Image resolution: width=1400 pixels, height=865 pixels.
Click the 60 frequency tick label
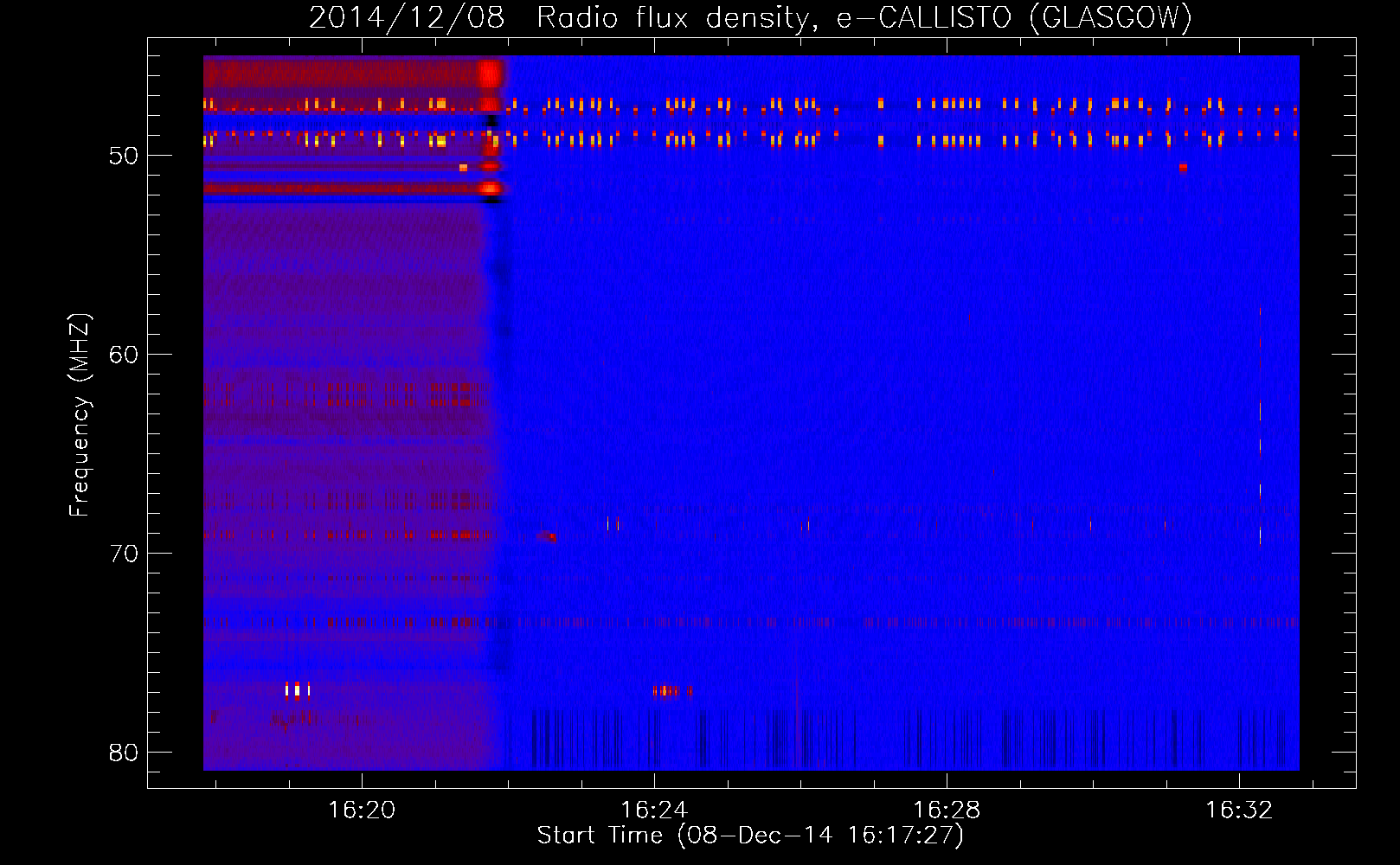[x=124, y=355]
